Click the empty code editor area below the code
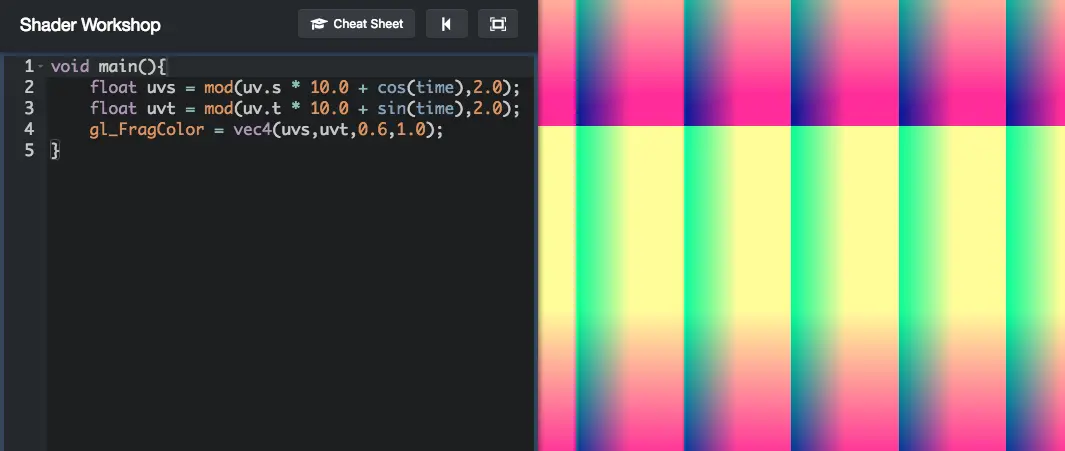The image size is (1065, 451). click(291, 306)
